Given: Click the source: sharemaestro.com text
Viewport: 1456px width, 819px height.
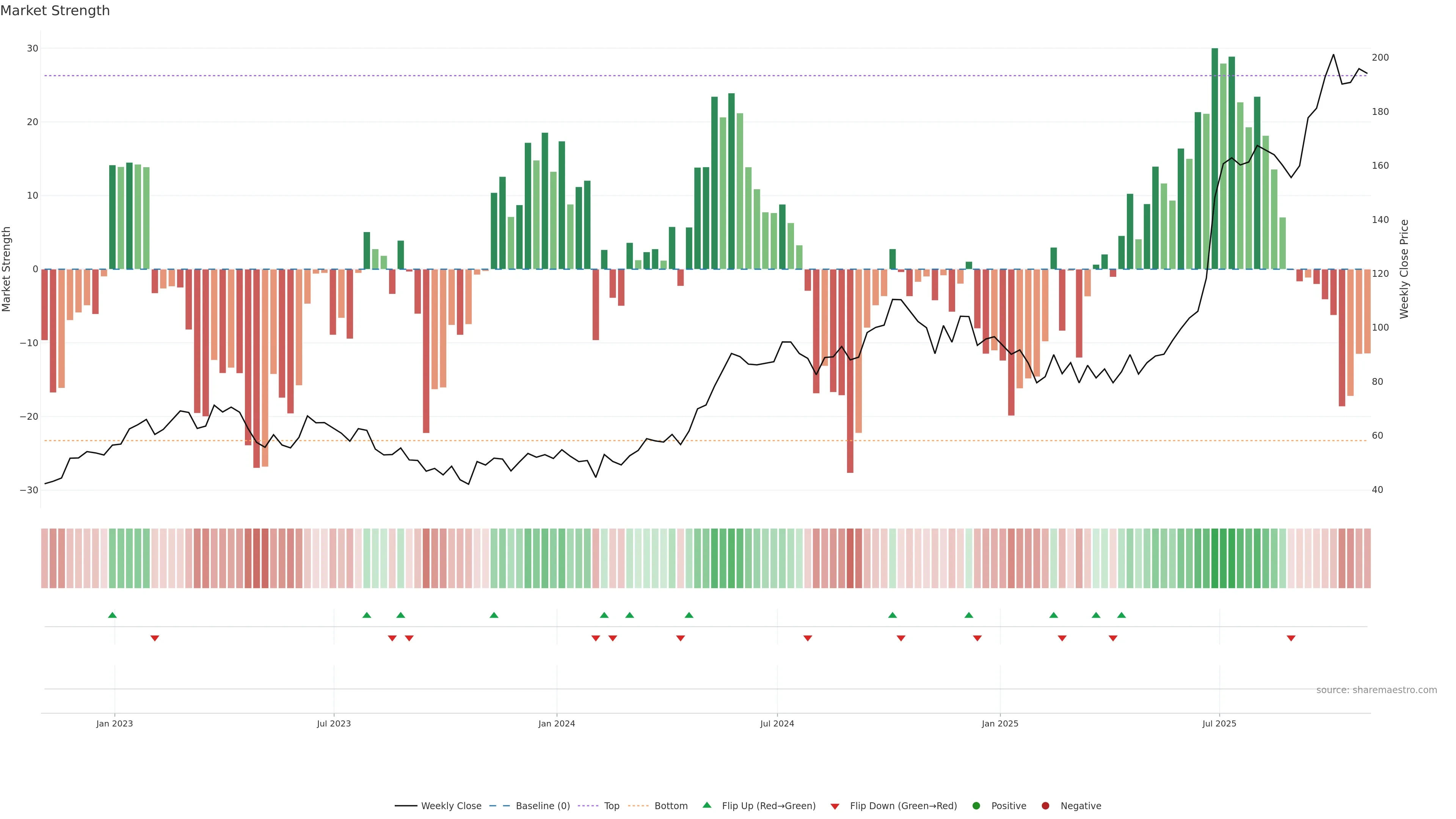Looking at the screenshot, I should (x=1376, y=690).
